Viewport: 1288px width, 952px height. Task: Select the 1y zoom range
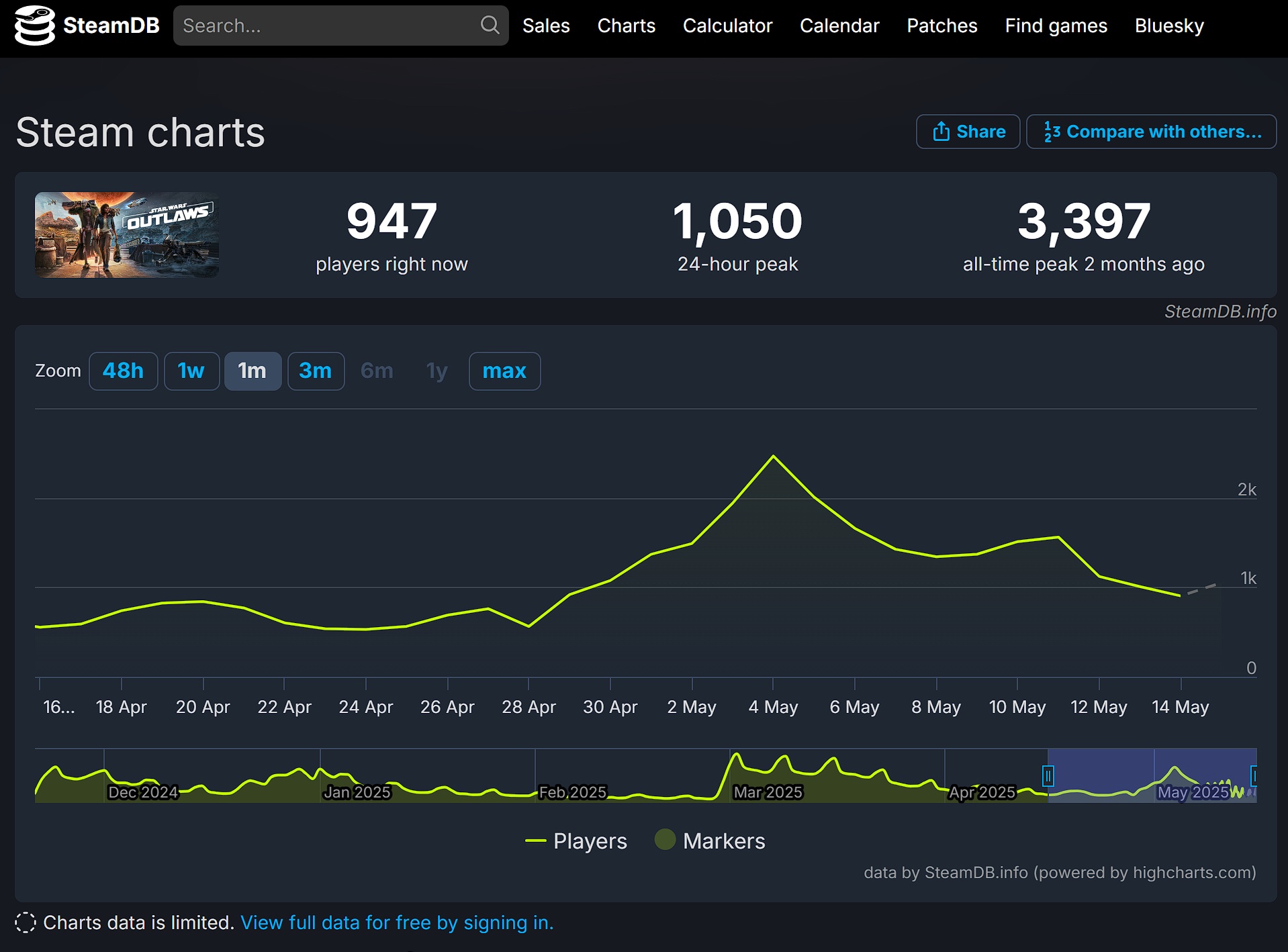pyautogui.click(x=436, y=371)
